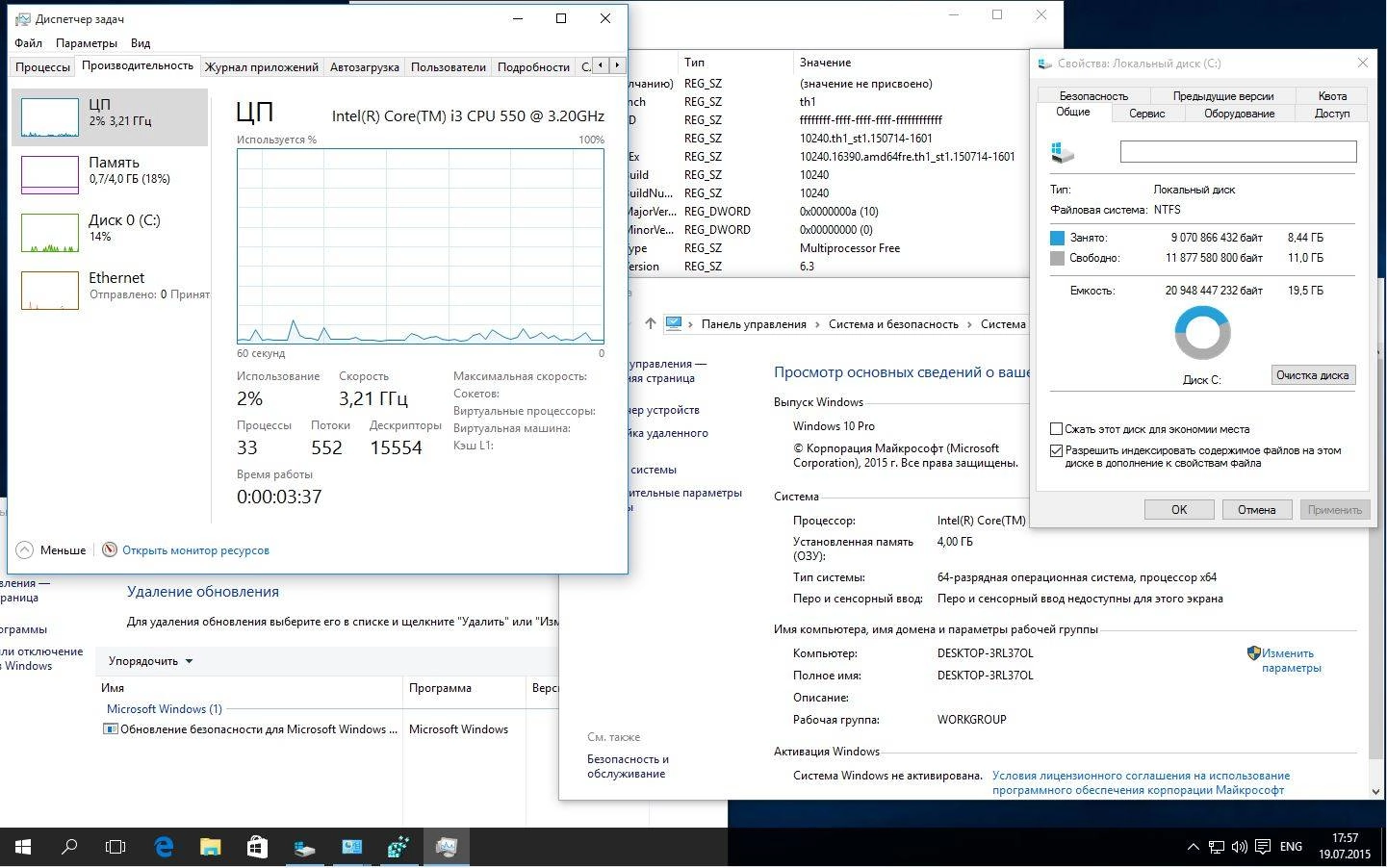Click the resource monitor icon
The width and height of the screenshot is (1387, 868).
coord(110,549)
